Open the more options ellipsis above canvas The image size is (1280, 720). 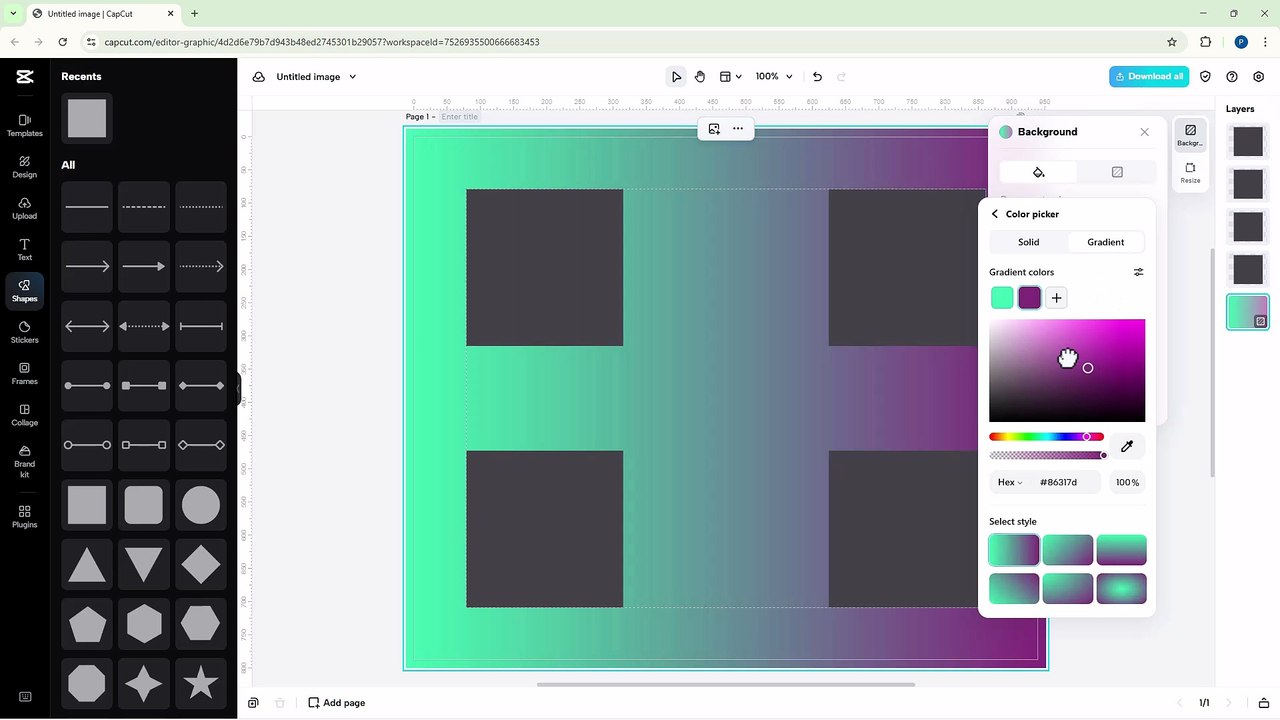coord(738,129)
